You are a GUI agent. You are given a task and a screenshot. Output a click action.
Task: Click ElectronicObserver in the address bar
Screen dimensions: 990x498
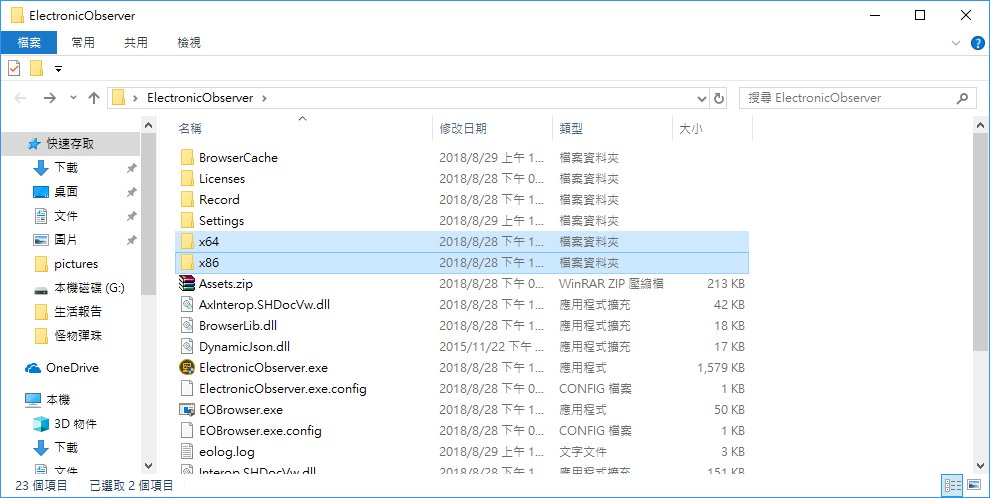tap(200, 98)
